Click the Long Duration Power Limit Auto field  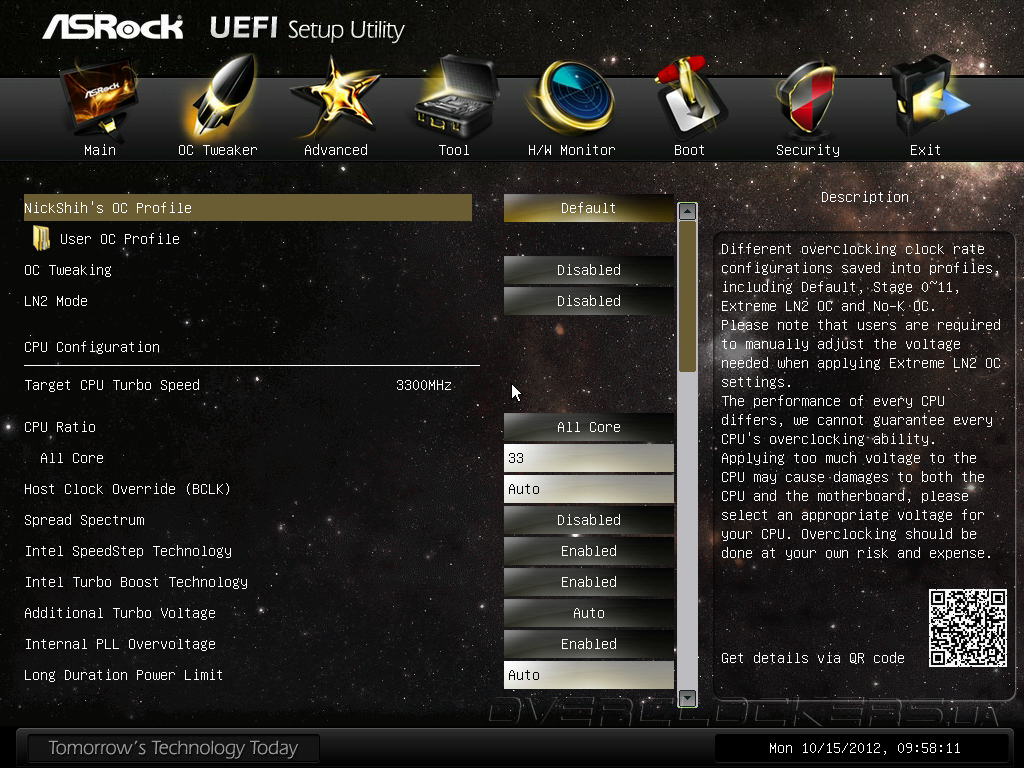coord(588,675)
